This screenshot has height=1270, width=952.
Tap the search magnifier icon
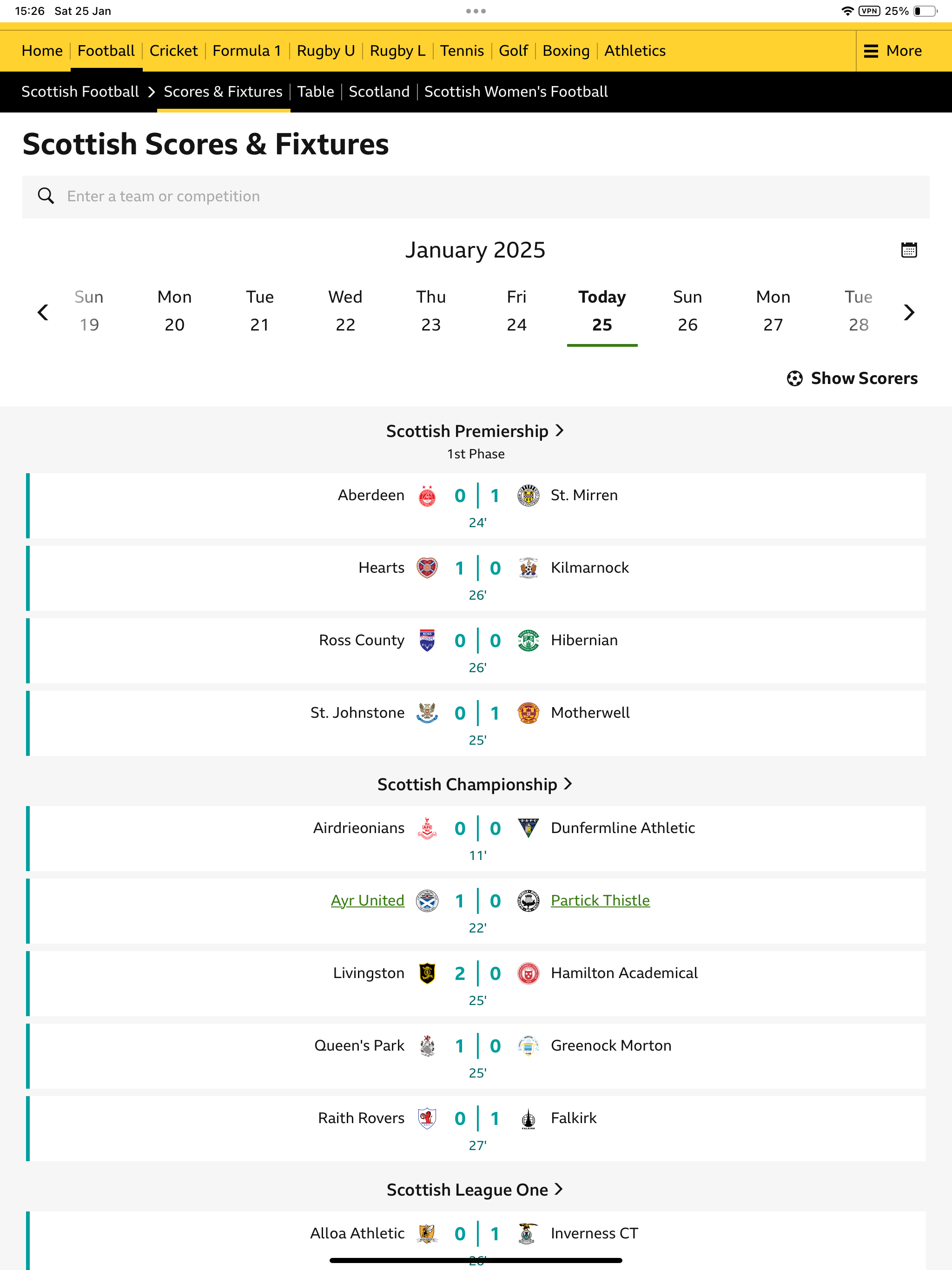click(46, 196)
